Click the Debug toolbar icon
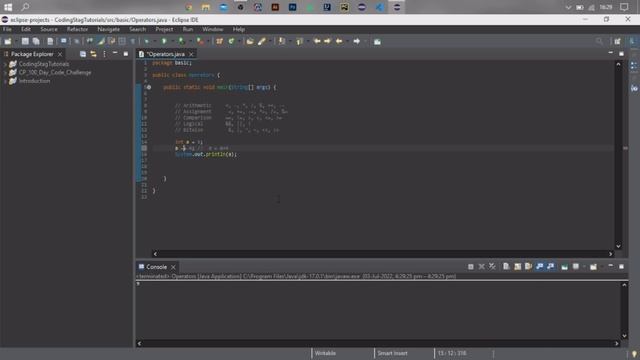 coord(147,41)
